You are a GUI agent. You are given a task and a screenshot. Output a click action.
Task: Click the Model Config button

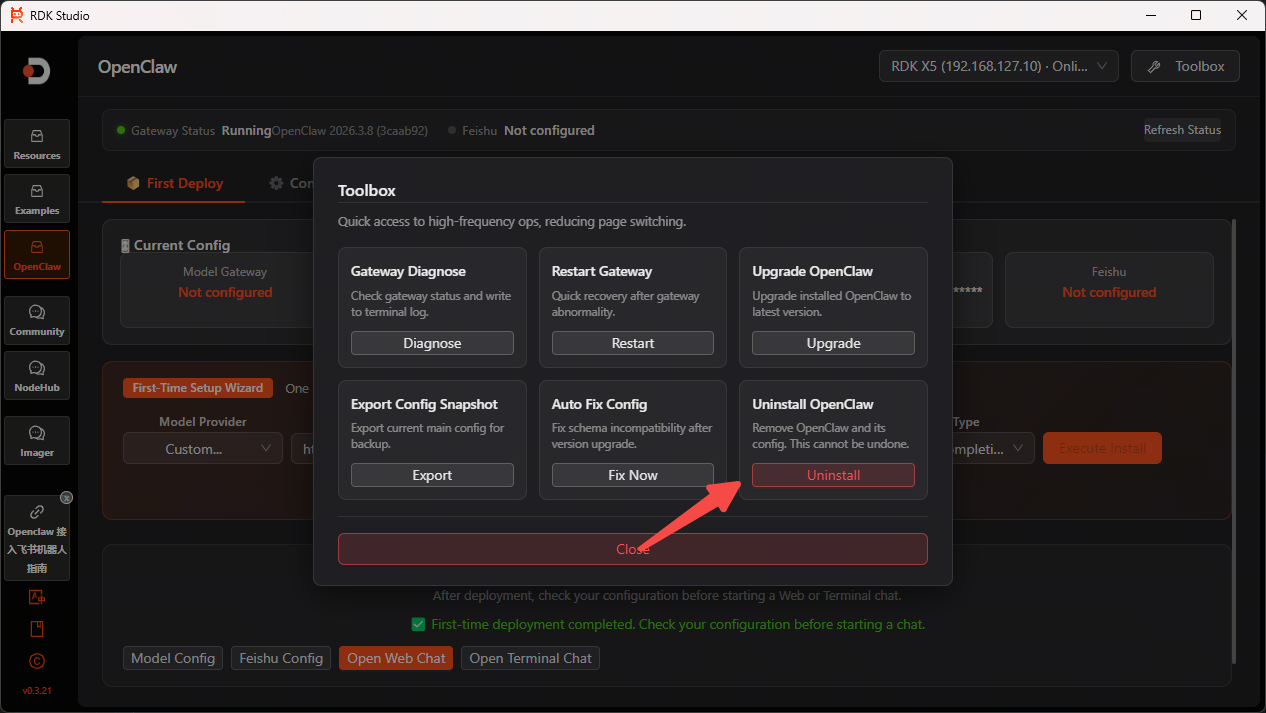click(x=173, y=658)
